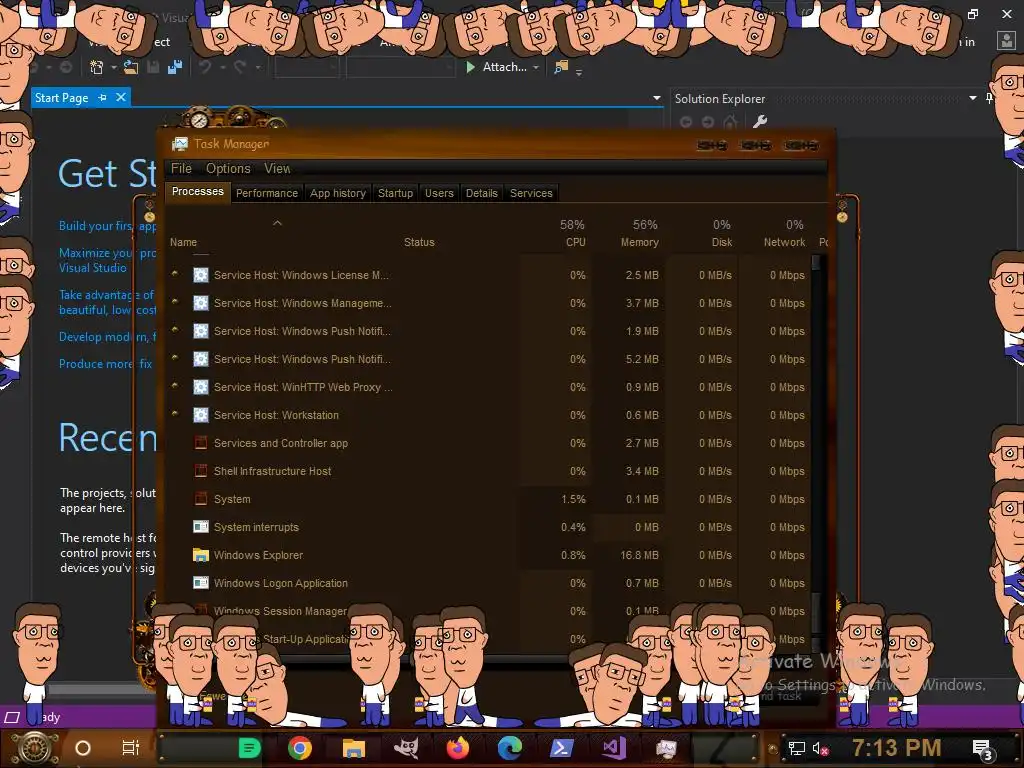Click the Undo icon in Visual Studio toolbar
The image size is (1024, 768).
point(205,67)
